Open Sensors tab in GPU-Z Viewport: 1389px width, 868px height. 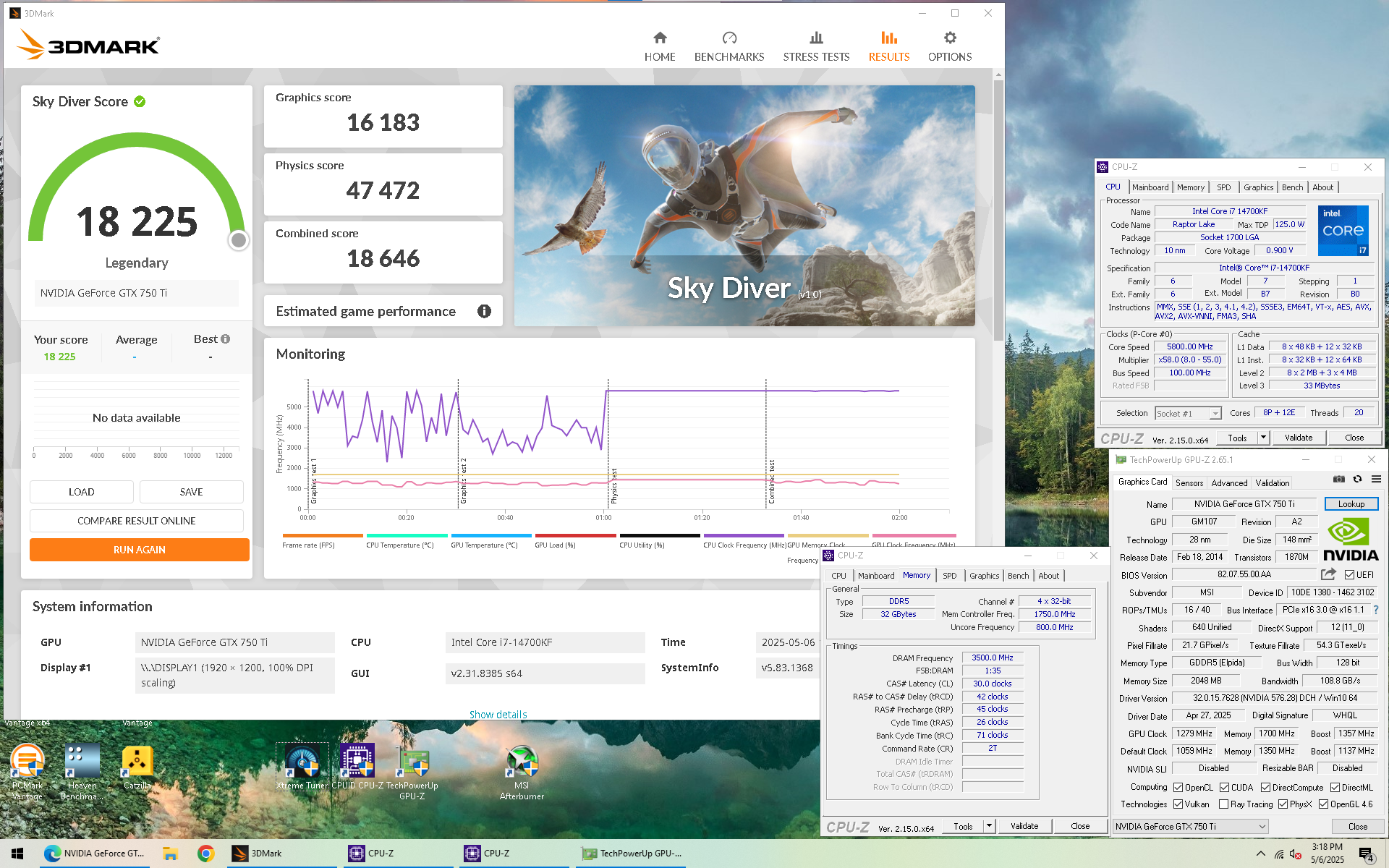(x=1189, y=482)
